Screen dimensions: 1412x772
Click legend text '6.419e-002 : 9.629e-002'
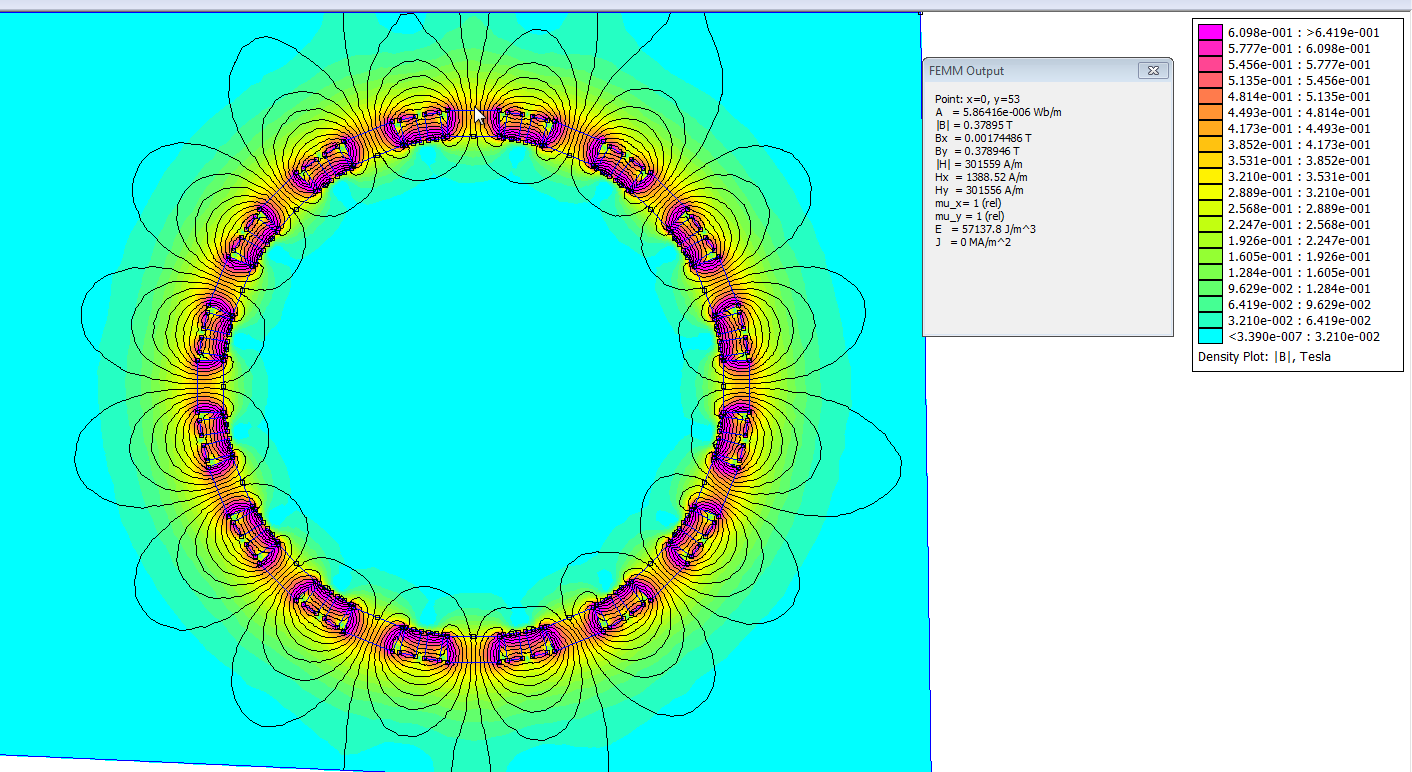(1299, 304)
